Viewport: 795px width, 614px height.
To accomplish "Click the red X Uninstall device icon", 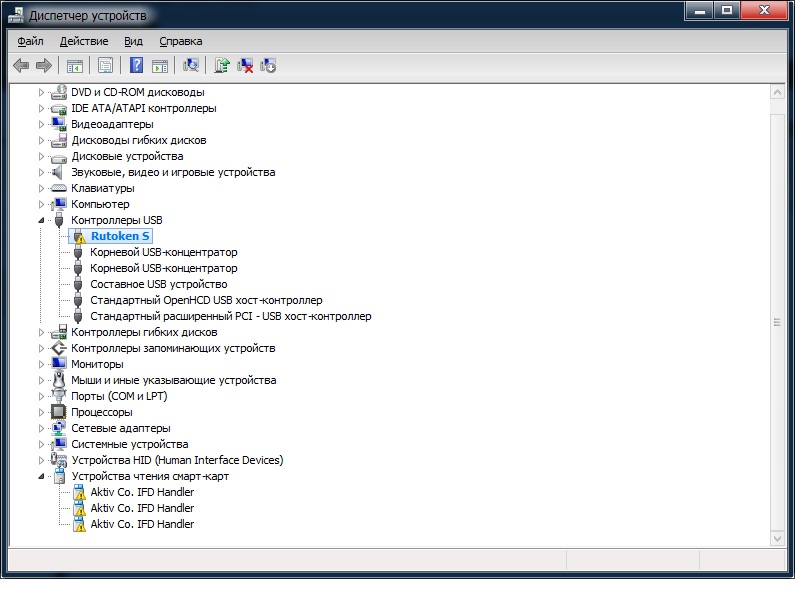I will (x=245, y=66).
